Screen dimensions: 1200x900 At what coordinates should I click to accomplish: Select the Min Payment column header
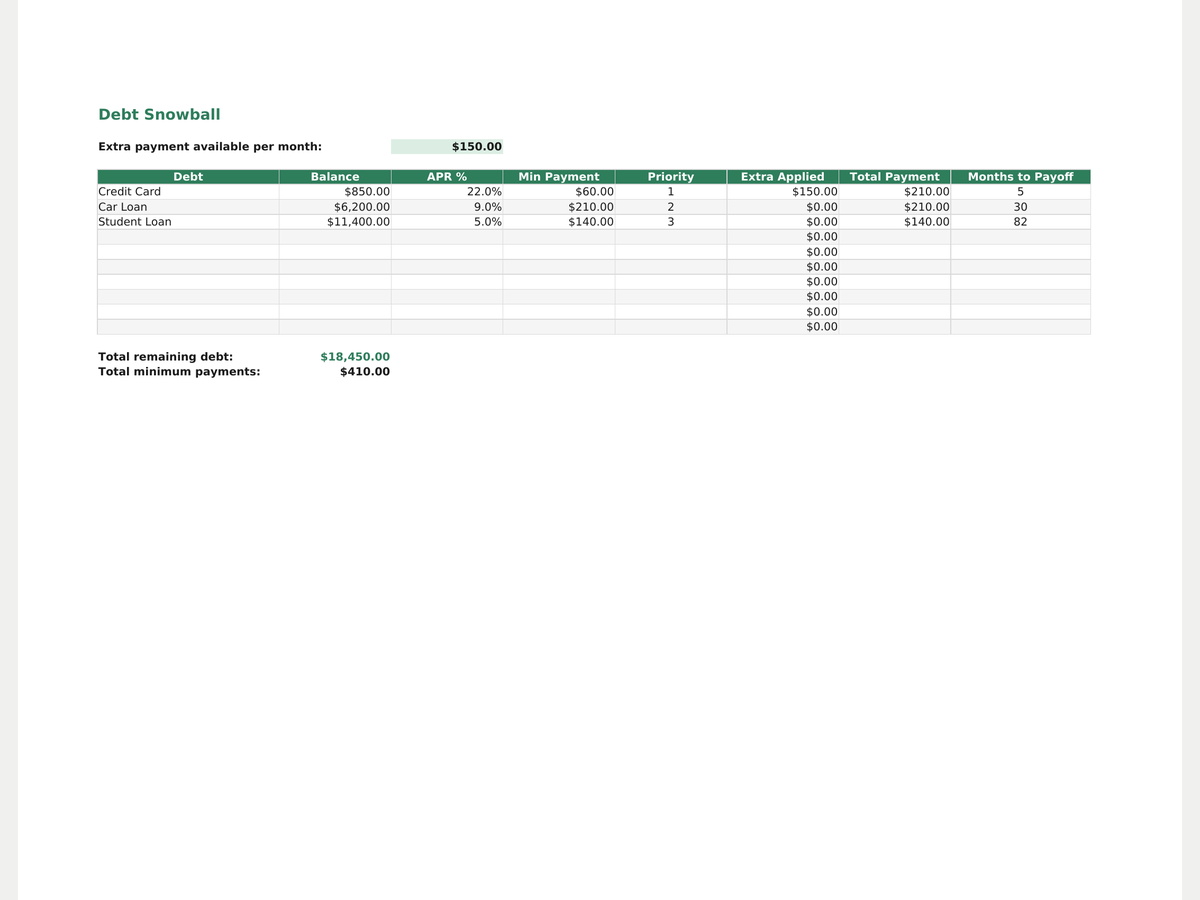pyautogui.click(x=559, y=177)
